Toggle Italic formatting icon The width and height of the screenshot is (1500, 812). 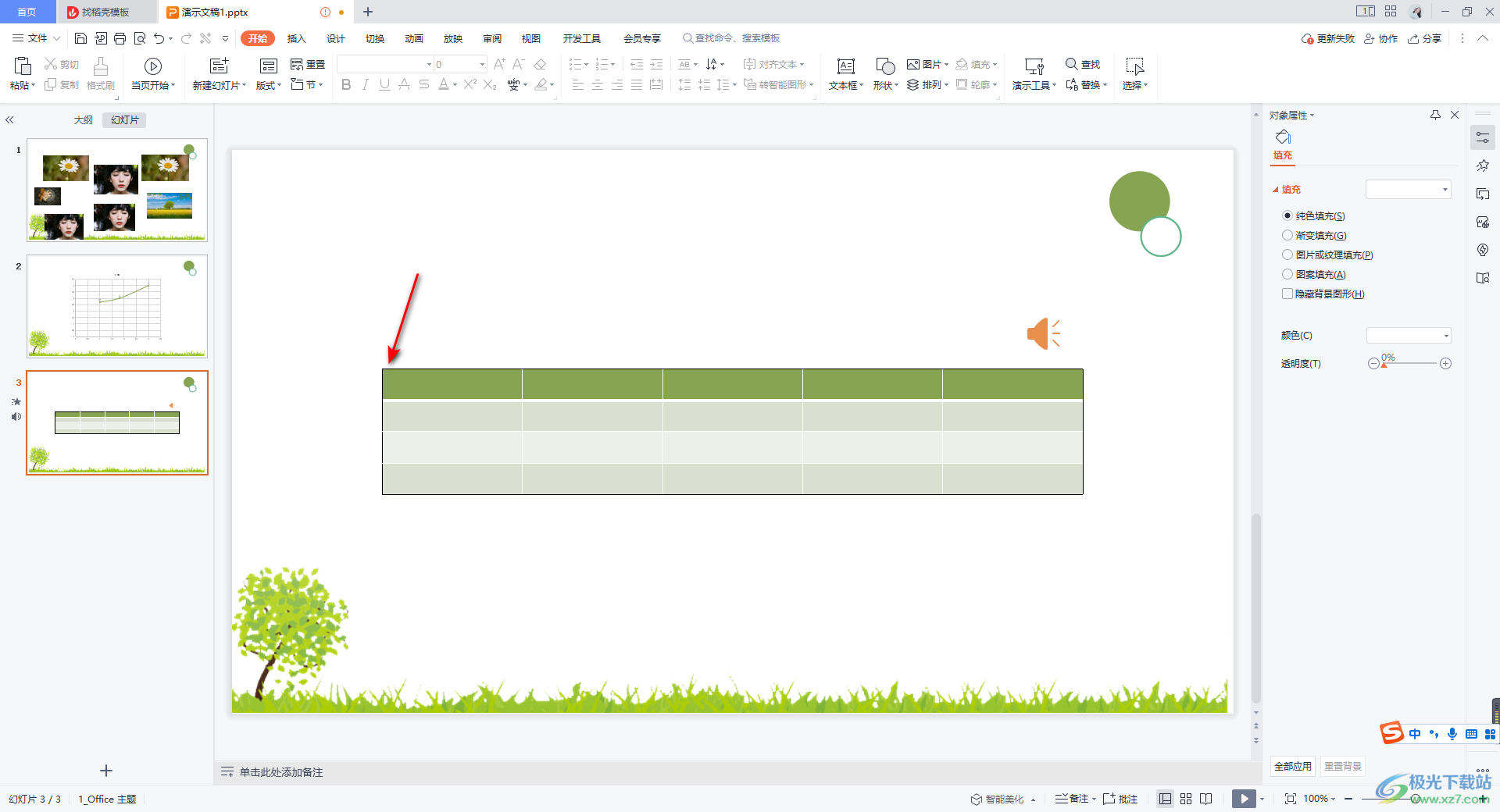click(x=365, y=84)
